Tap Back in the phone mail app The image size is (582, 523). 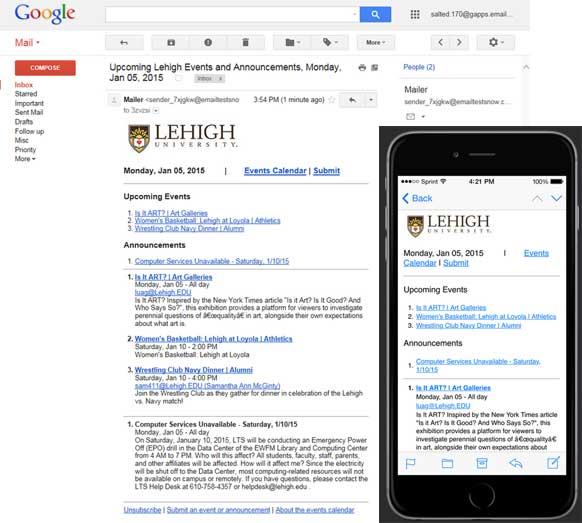[417, 198]
